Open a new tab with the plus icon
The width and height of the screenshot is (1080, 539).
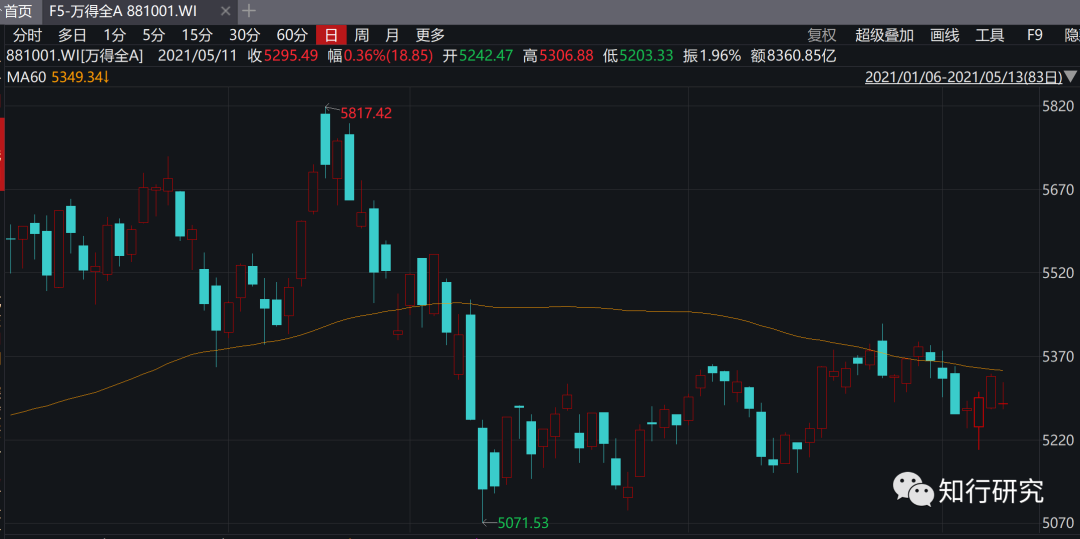pos(249,11)
